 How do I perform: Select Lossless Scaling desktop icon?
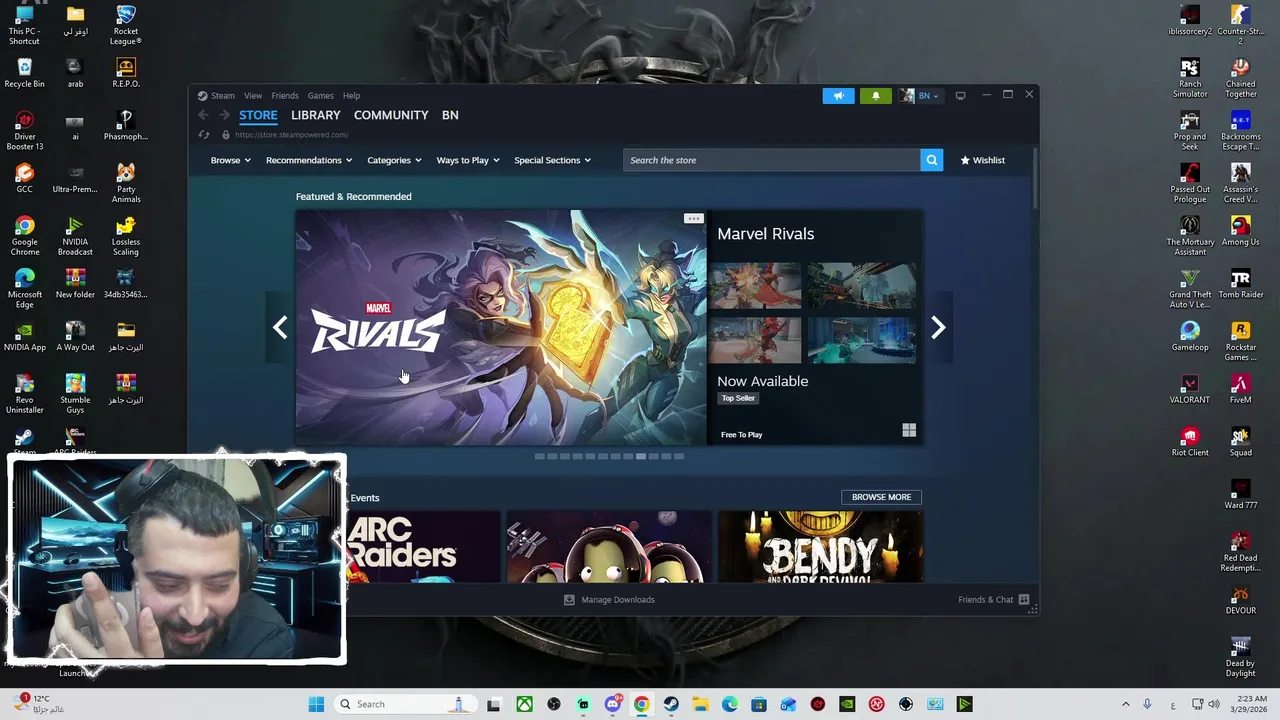(x=125, y=236)
